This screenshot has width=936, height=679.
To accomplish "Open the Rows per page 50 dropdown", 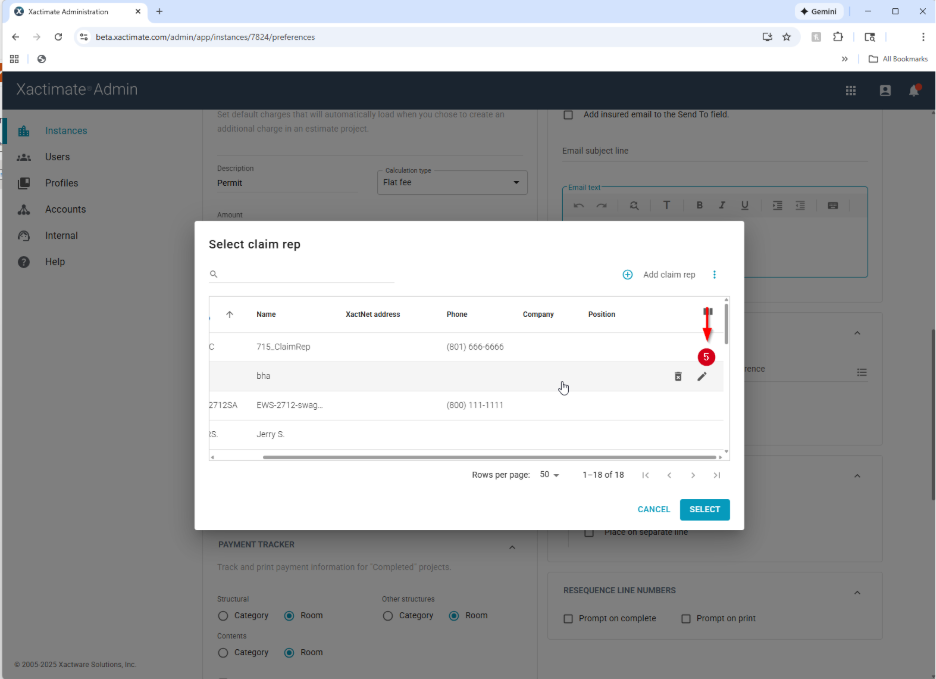I will 549,475.
